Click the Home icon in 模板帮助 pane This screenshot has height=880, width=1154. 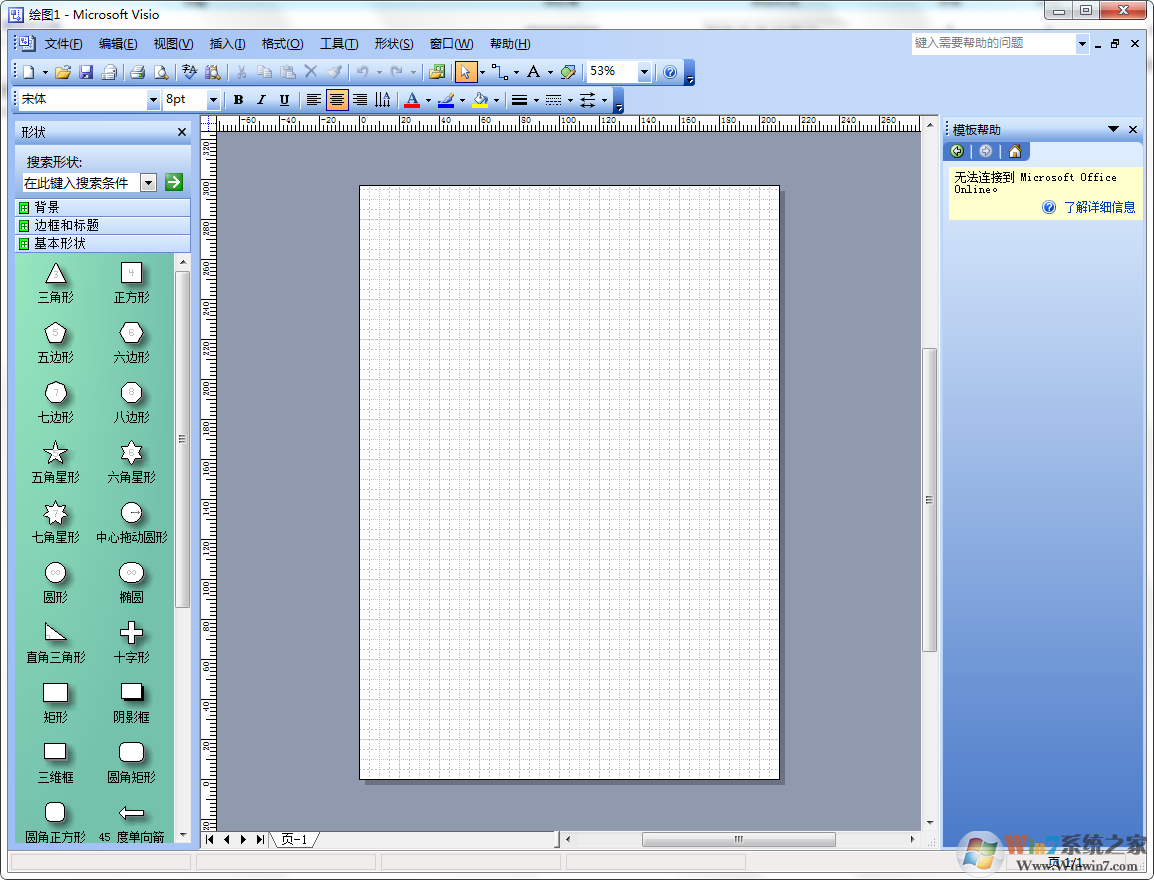click(x=1015, y=151)
